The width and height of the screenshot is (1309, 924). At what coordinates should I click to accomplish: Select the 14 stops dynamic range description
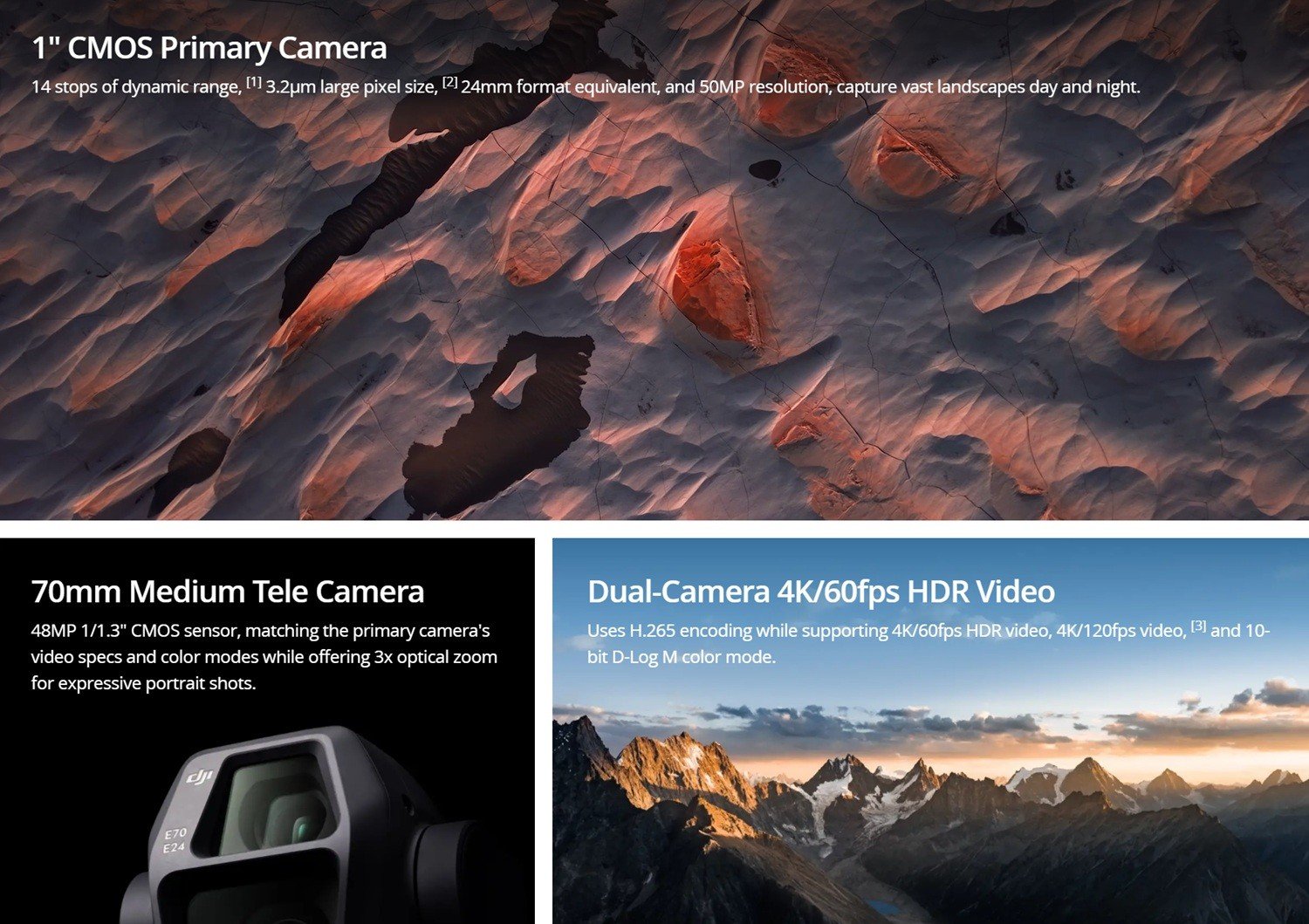click(x=585, y=87)
